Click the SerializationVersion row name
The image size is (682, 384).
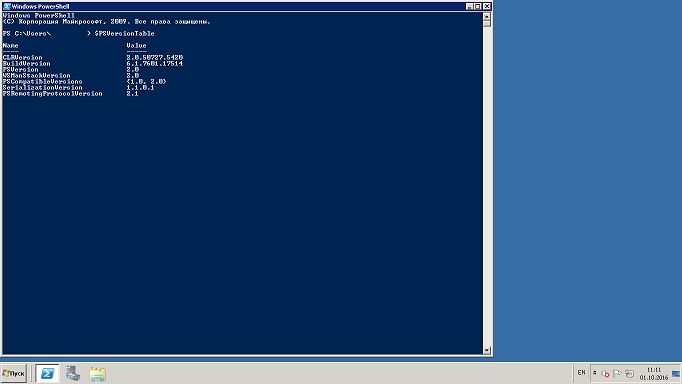click(43, 87)
